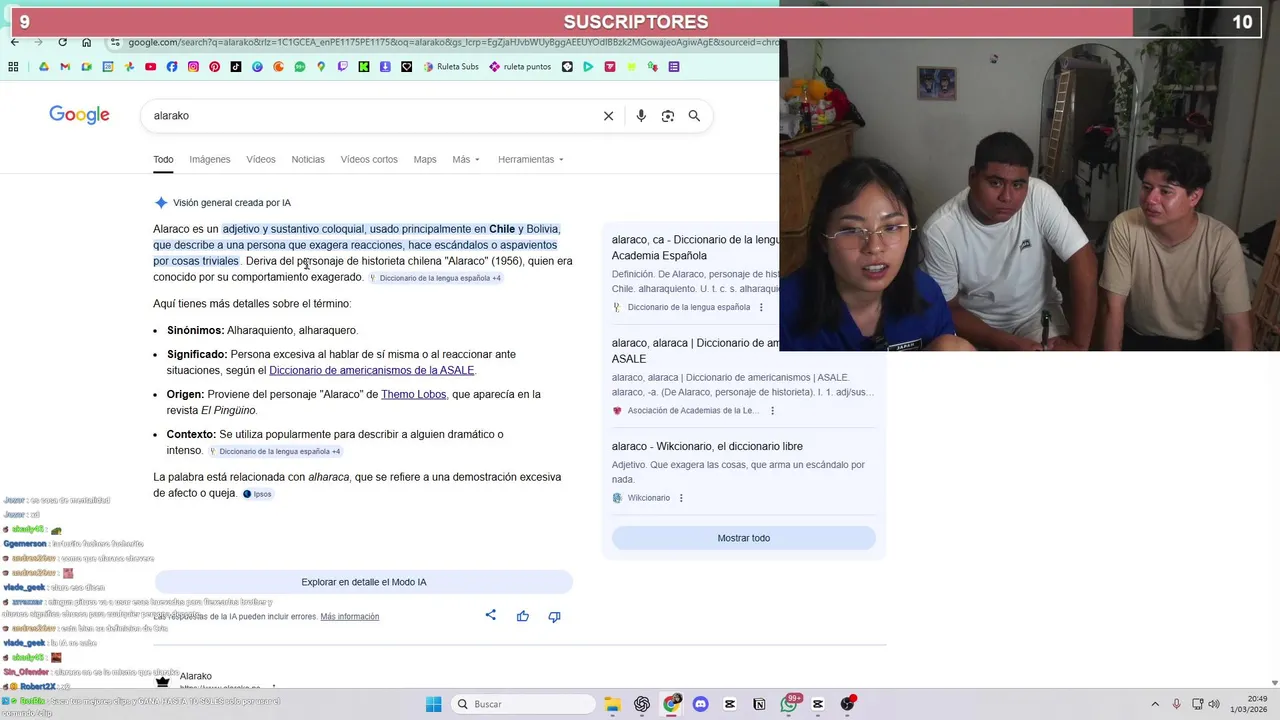This screenshot has height=720, width=1280.
Task: Click the Google search input with alarako
Action: (x=370, y=116)
